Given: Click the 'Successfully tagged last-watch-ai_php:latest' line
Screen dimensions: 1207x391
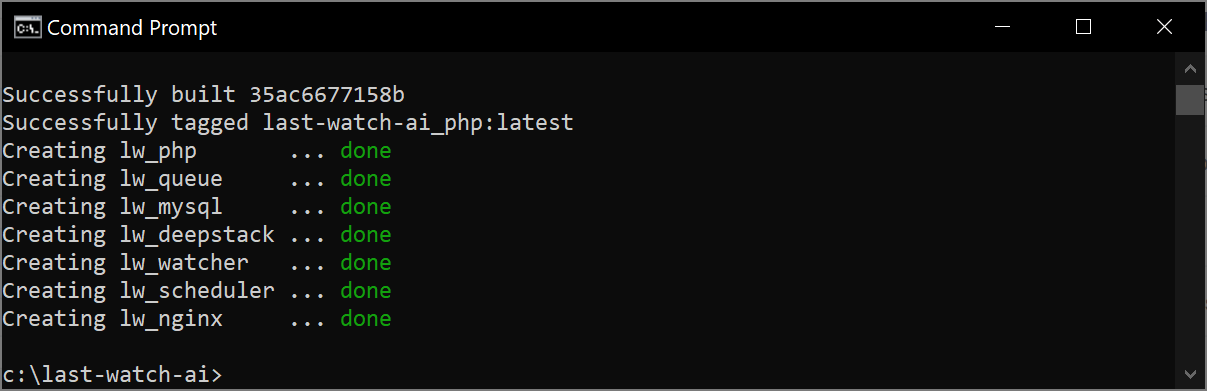Looking at the screenshot, I should [288, 123].
